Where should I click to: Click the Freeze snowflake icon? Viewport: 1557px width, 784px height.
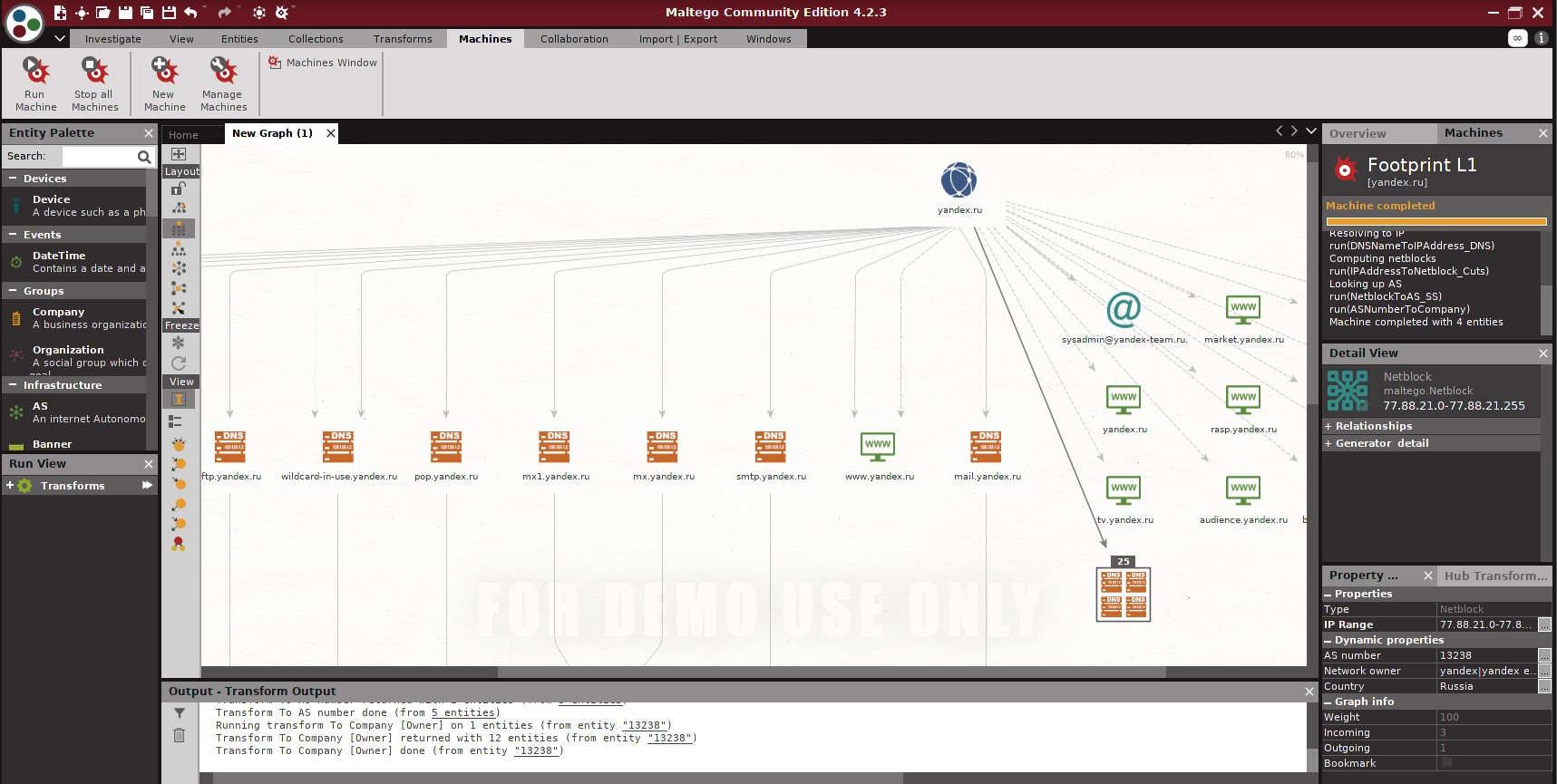[179, 343]
